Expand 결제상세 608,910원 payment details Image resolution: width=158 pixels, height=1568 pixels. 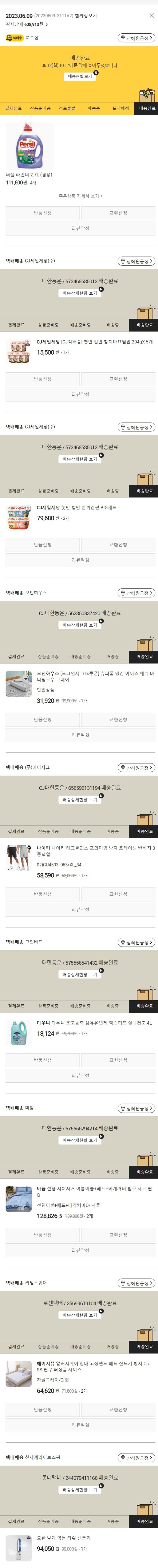(x=27, y=25)
